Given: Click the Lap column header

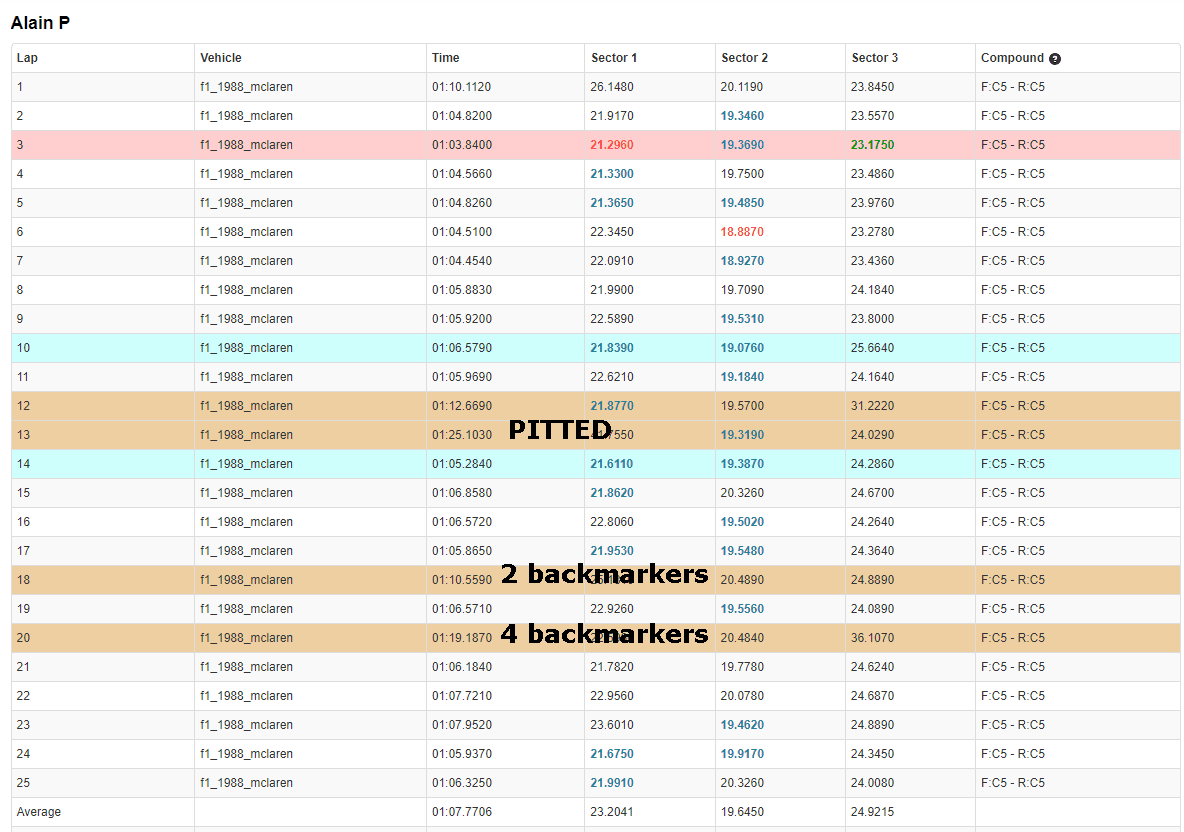Looking at the screenshot, I should (27, 58).
